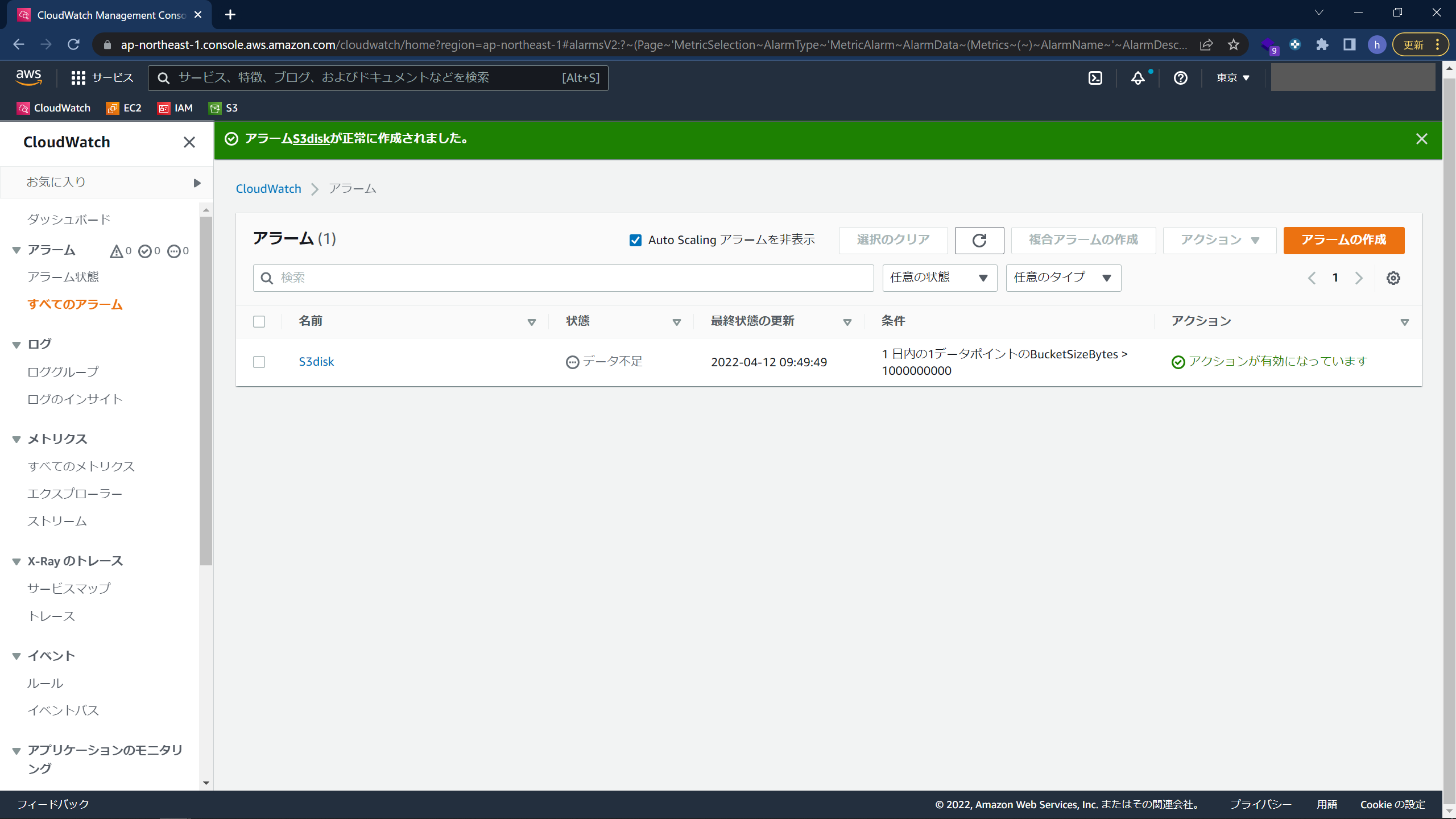Sort alarms by 名前 column
This screenshot has width=1456, height=819.
click(532, 322)
